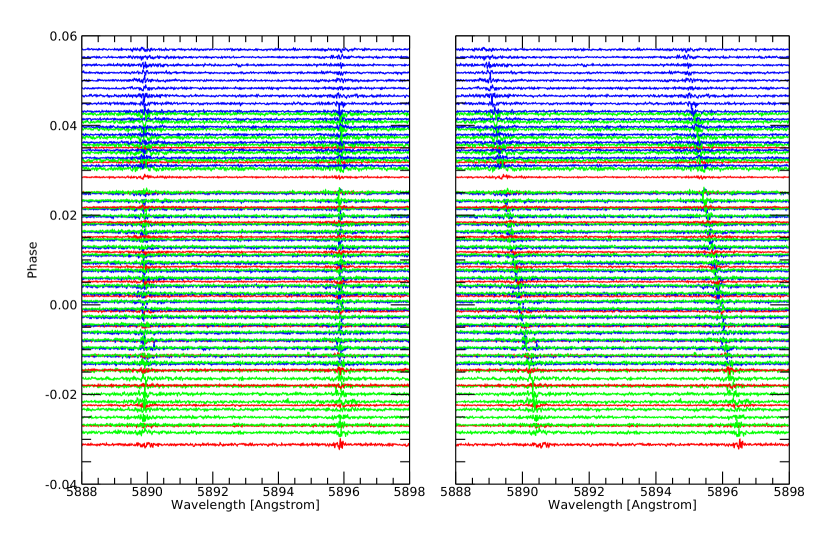
Task: Click the -0.02 tick label on Phase axis
Action: 61,394
